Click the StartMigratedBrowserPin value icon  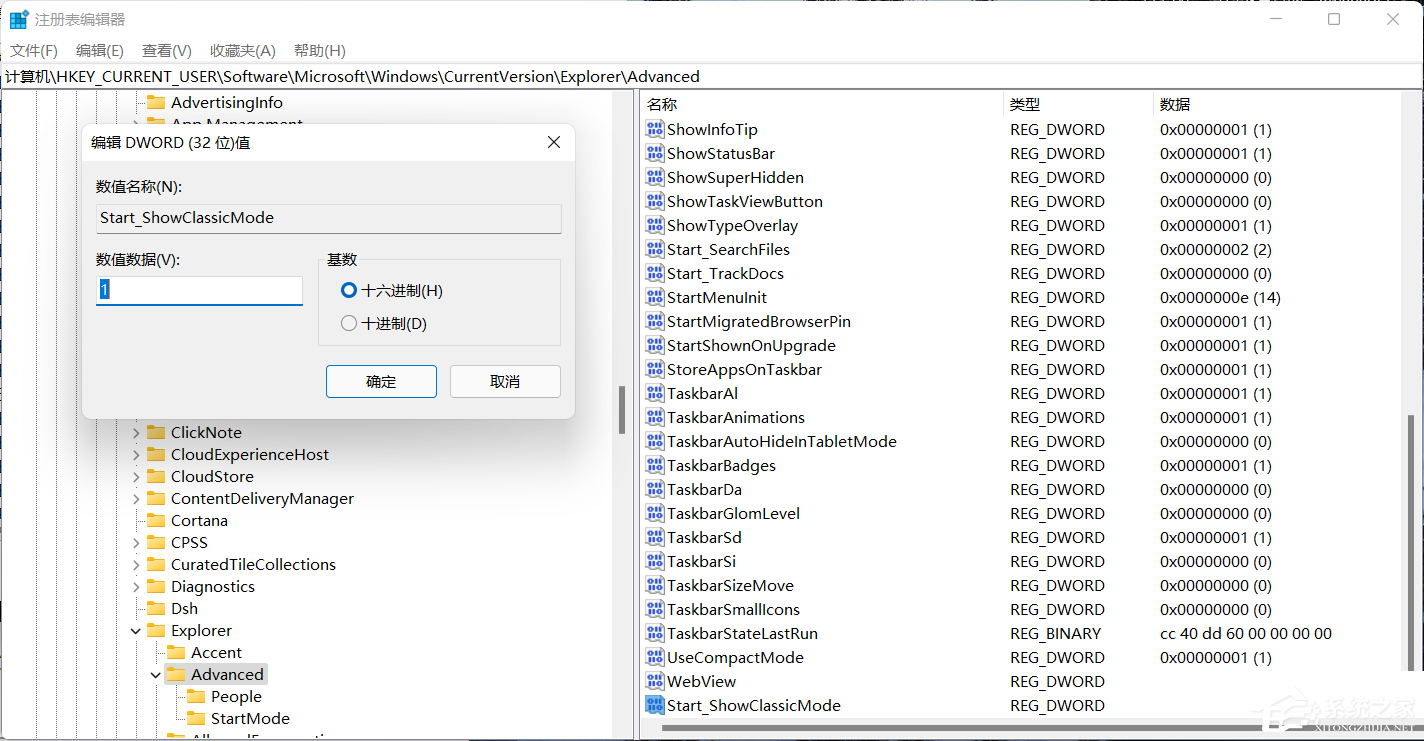tap(655, 321)
